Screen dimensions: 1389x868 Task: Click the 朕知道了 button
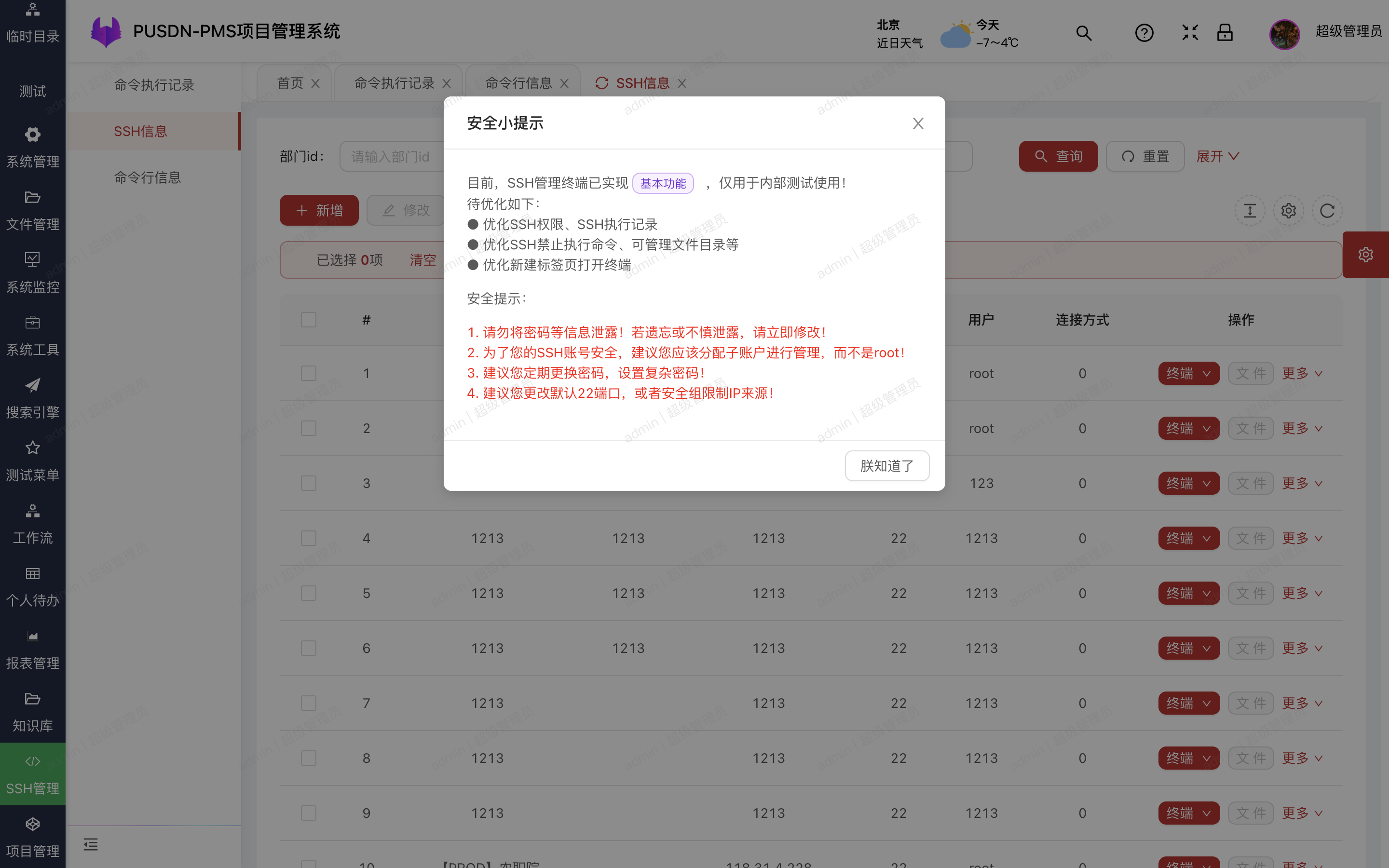tap(887, 465)
